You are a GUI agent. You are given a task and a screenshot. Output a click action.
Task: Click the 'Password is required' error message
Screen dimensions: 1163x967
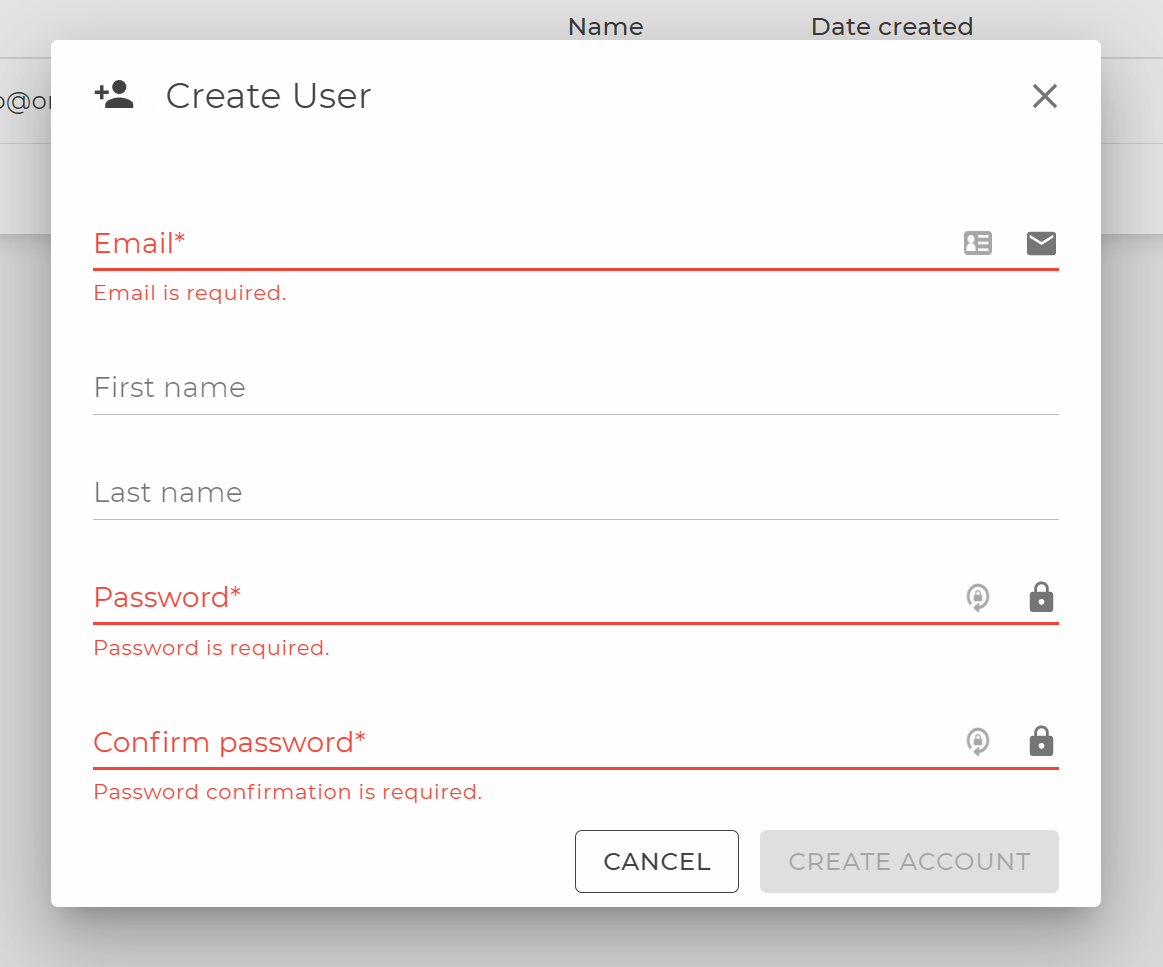tap(211, 647)
